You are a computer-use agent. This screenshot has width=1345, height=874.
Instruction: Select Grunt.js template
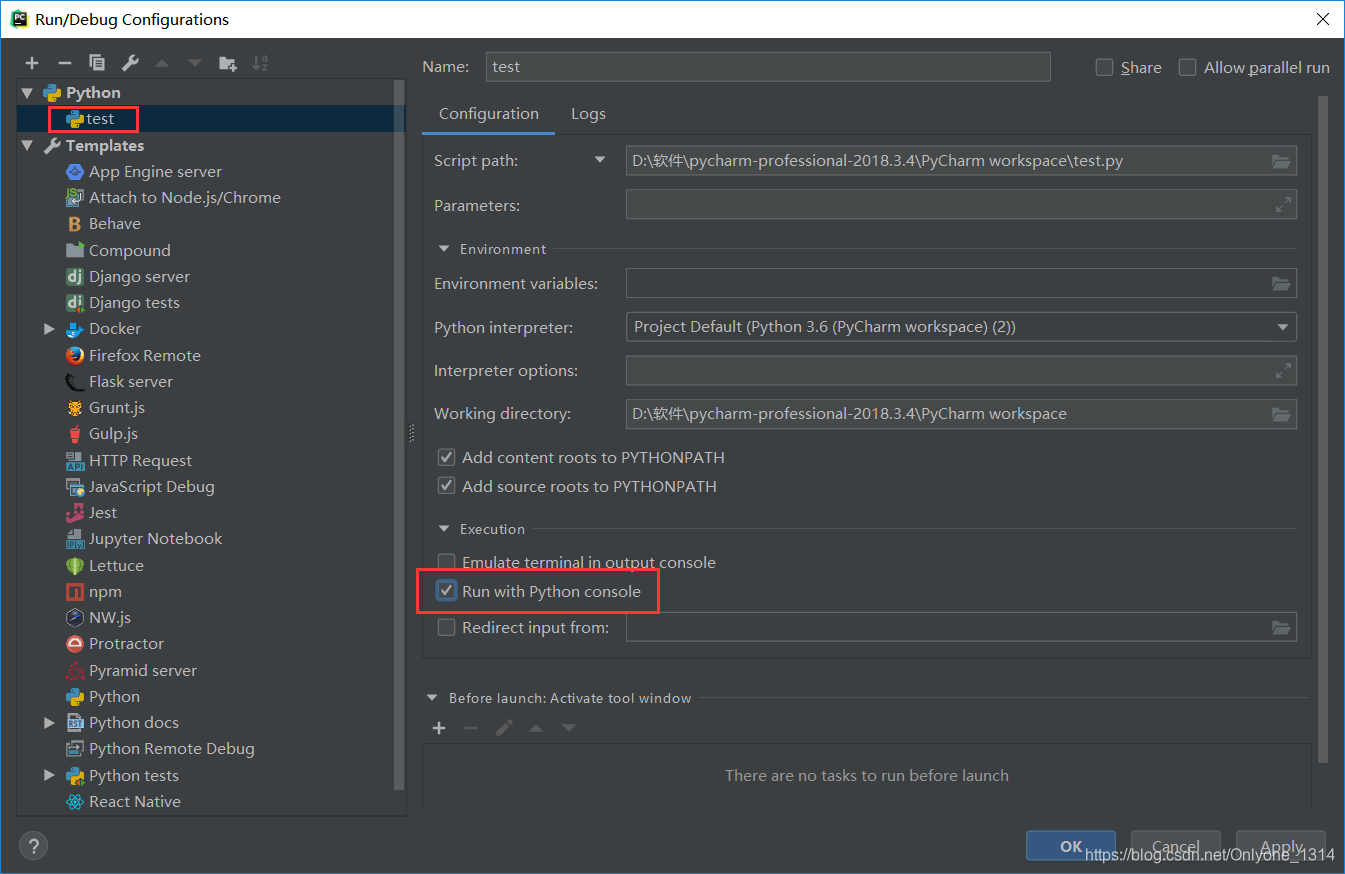click(105, 408)
